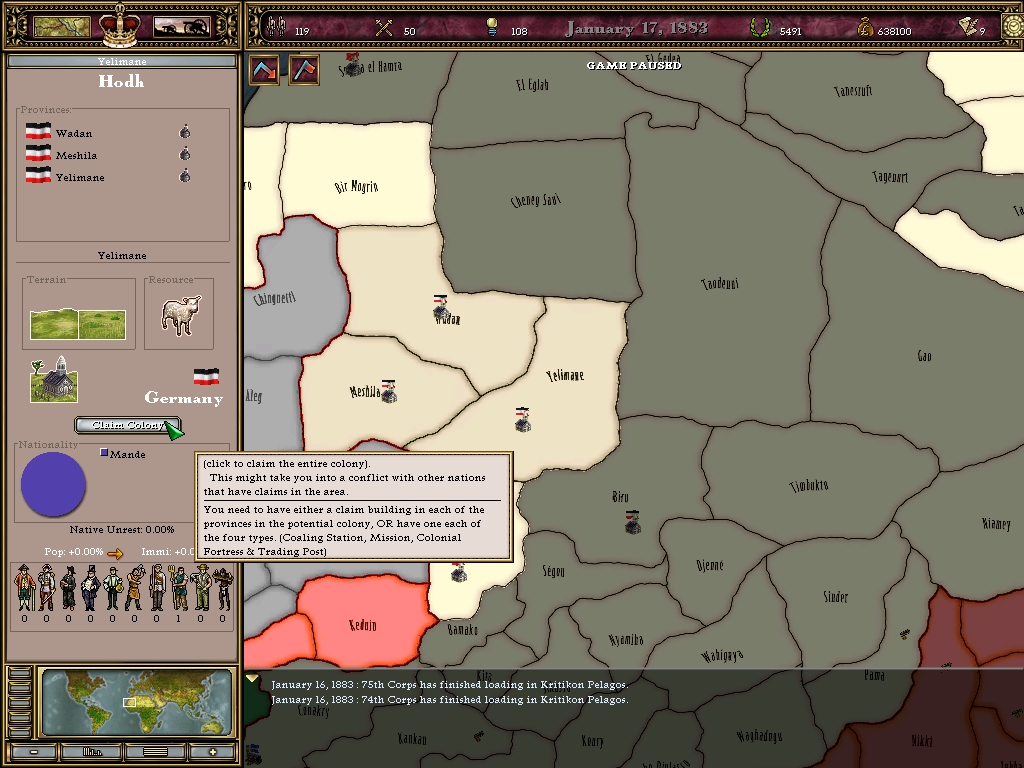Select the flag map tool button
The width and height of the screenshot is (1024, 768).
click(x=304, y=70)
